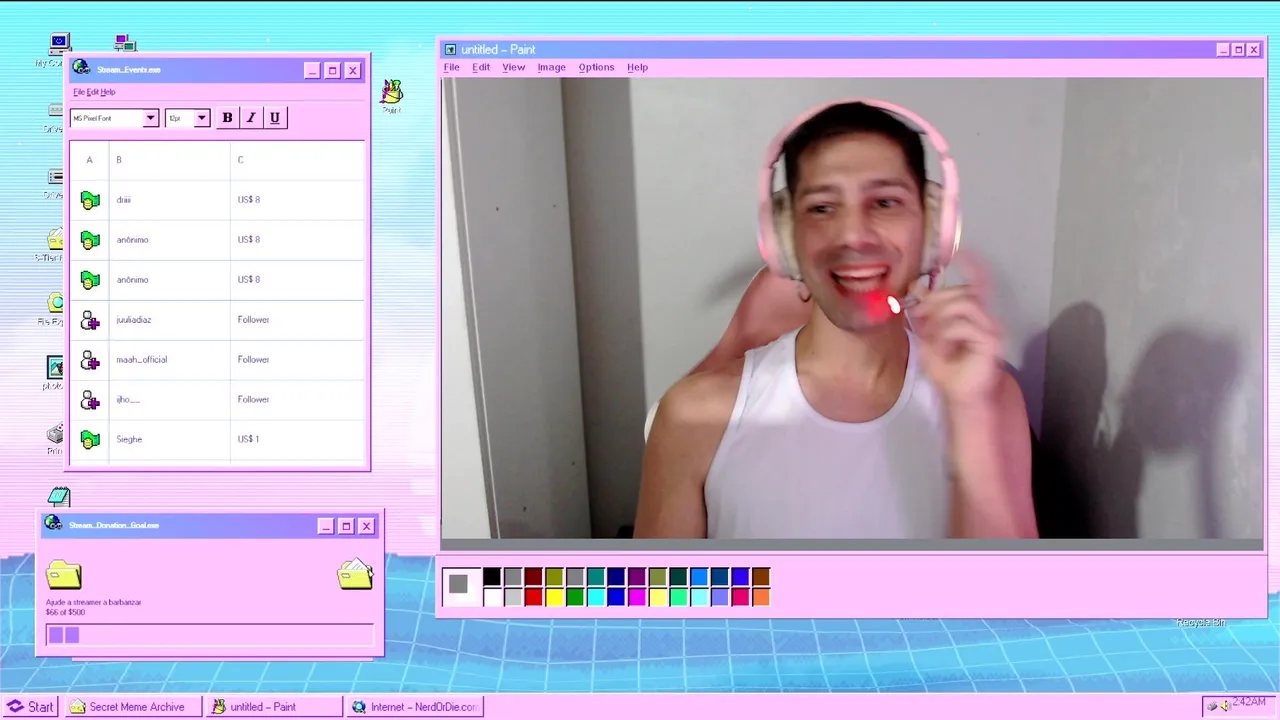Viewport: 1280px width, 720px height.
Task: Choose the bright yellow swatch
Action: [554, 597]
